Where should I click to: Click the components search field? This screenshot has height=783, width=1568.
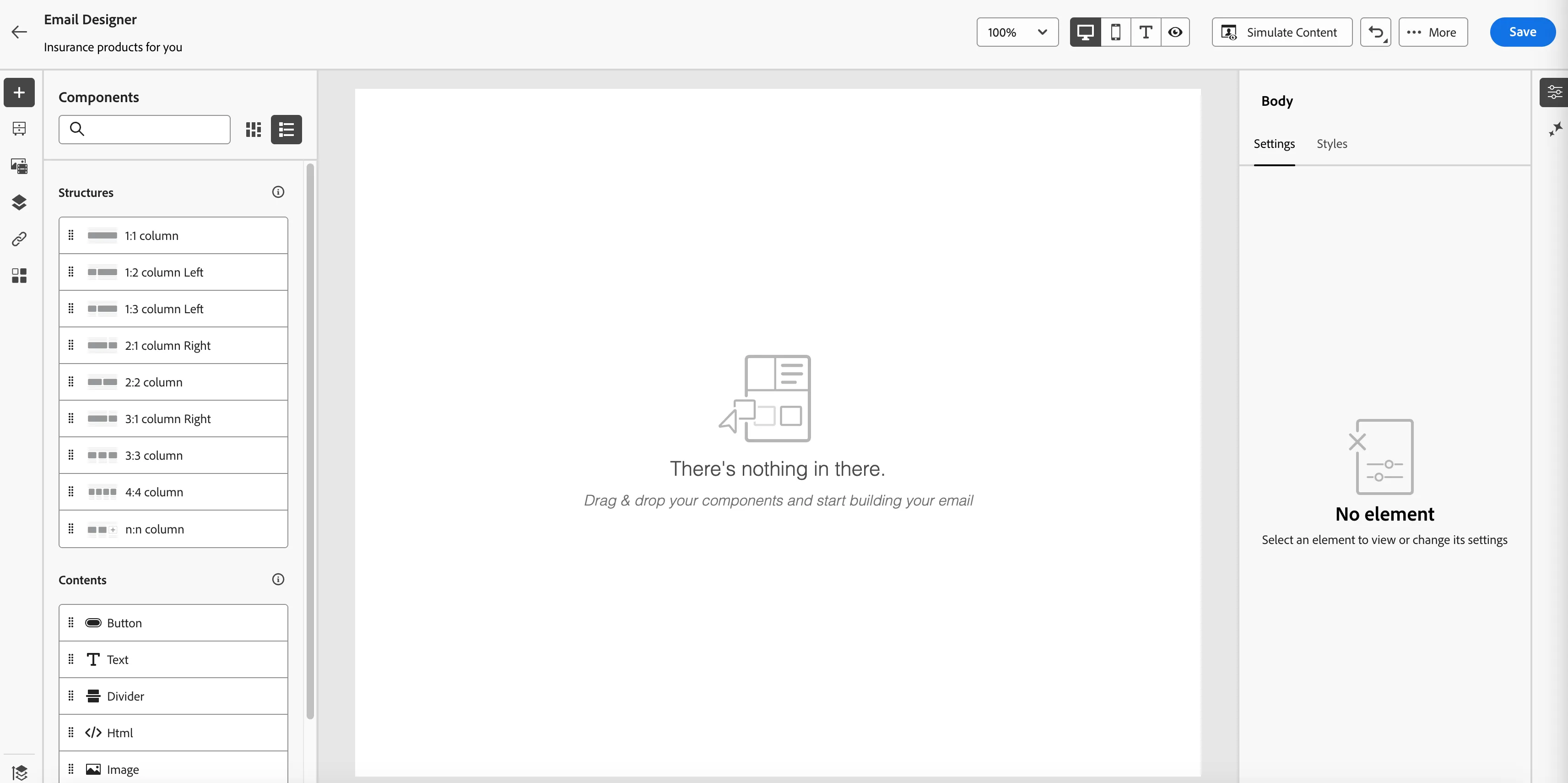tap(144, 129)
